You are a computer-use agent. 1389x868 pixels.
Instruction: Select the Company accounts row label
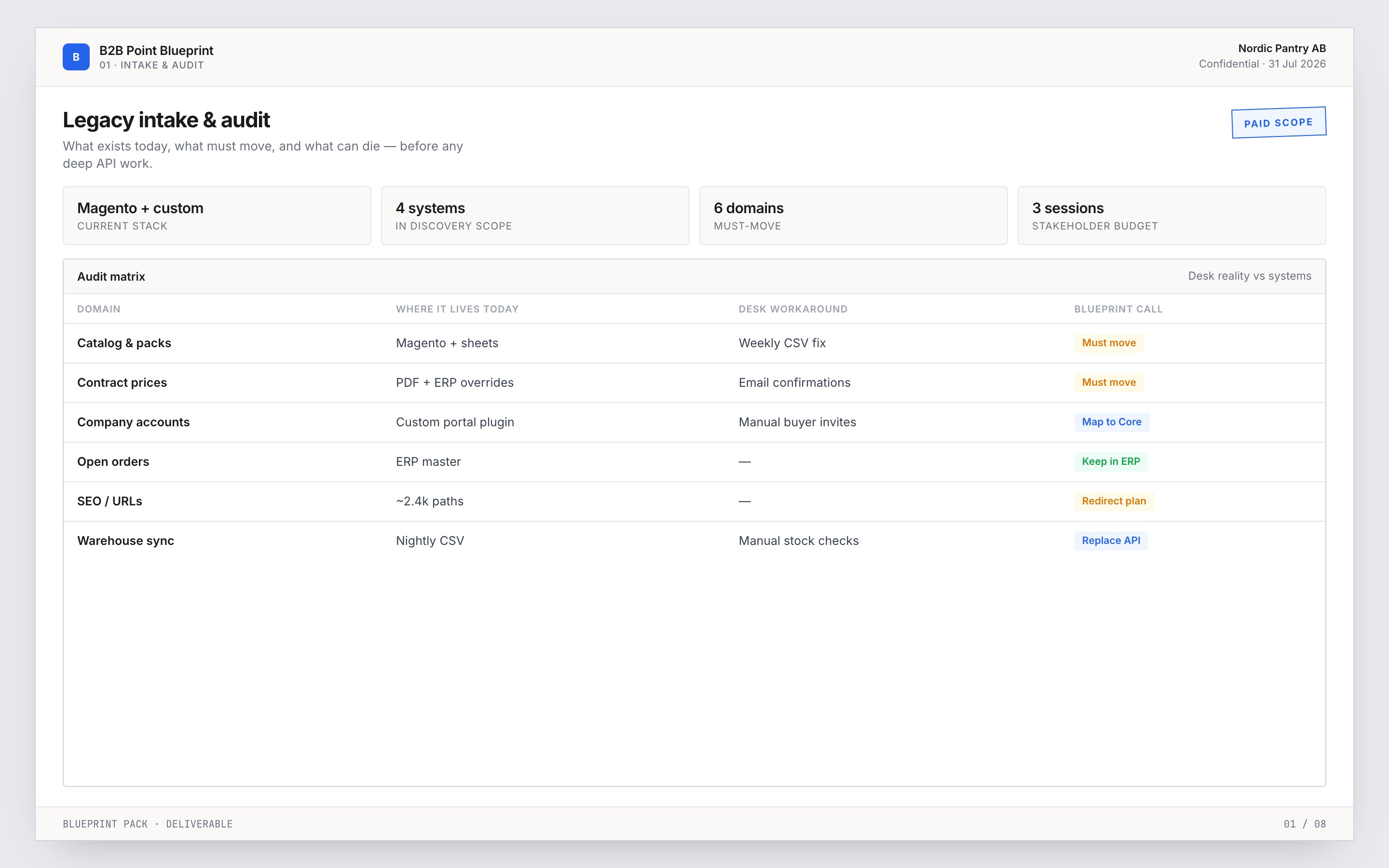[x=133, y=422]
